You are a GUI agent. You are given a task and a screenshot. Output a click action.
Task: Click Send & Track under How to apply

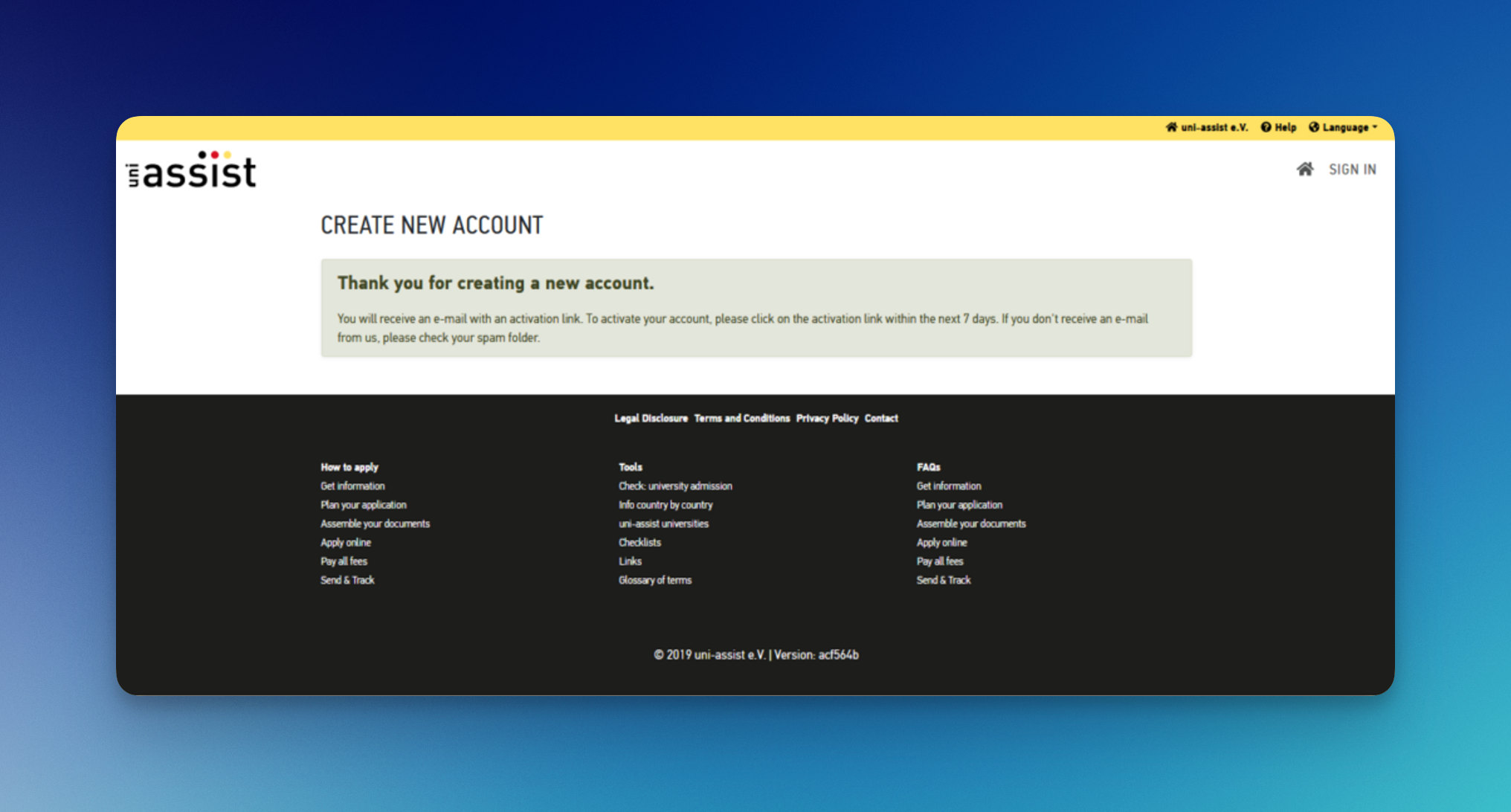pos(347,580)
